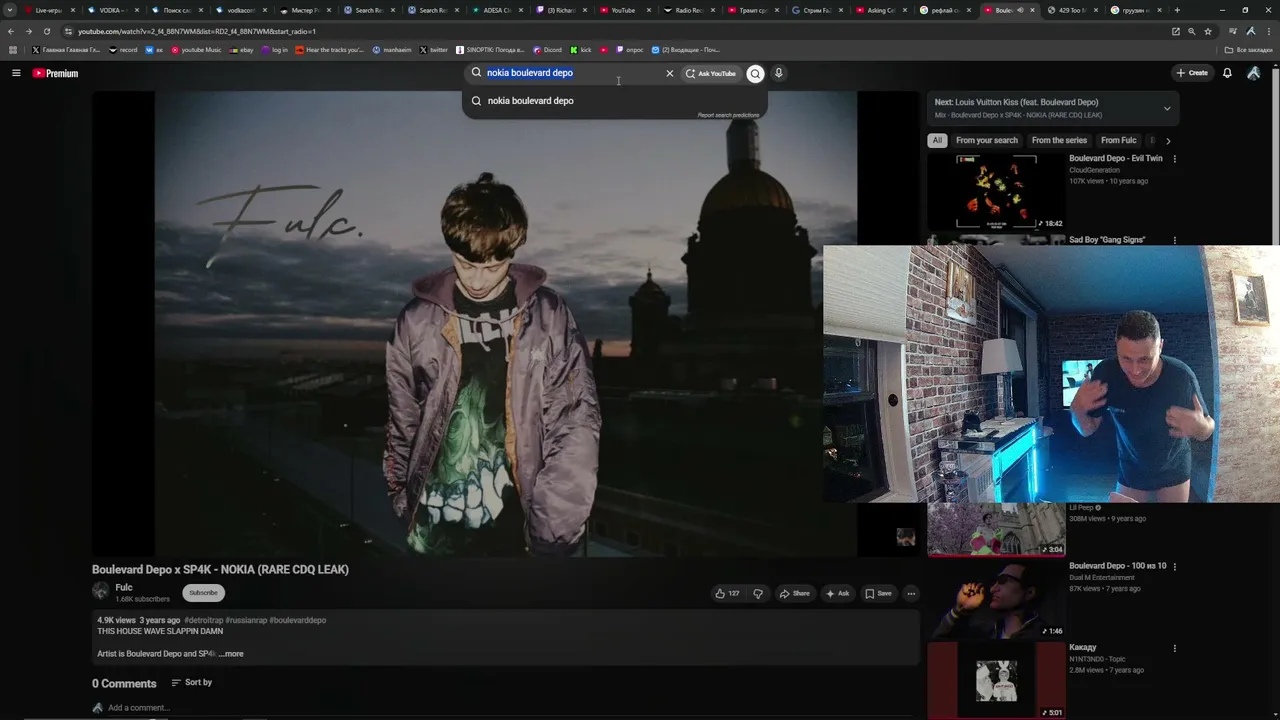Expand the description with ...more
The height and width of the screenshot is (720, 1280).
point(231,654)
